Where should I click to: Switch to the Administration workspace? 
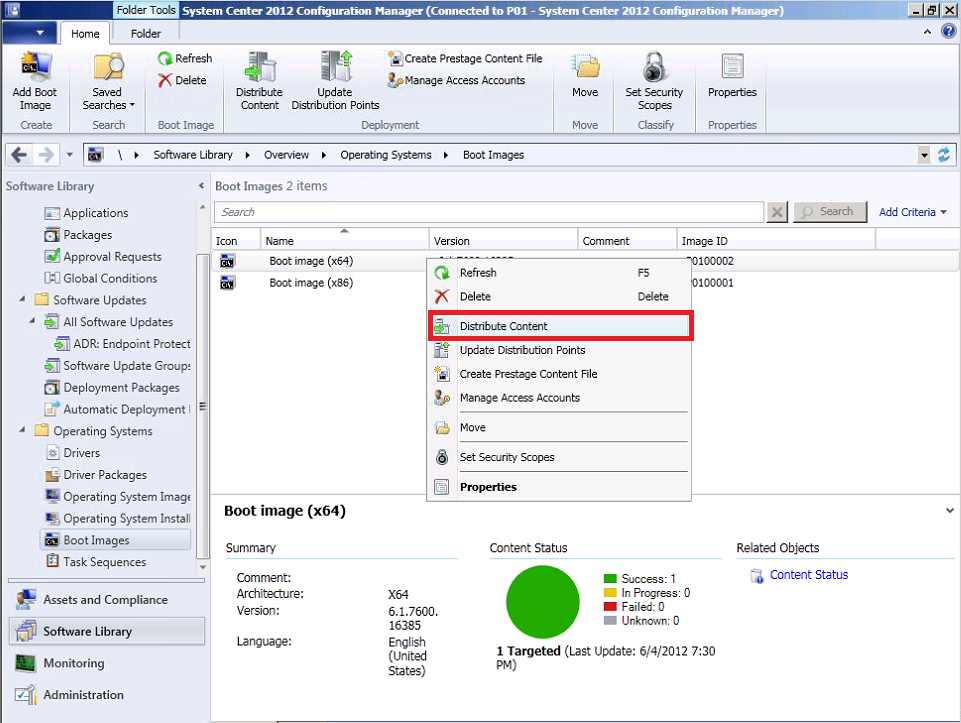pyautogui.click(x=107, y=695)
